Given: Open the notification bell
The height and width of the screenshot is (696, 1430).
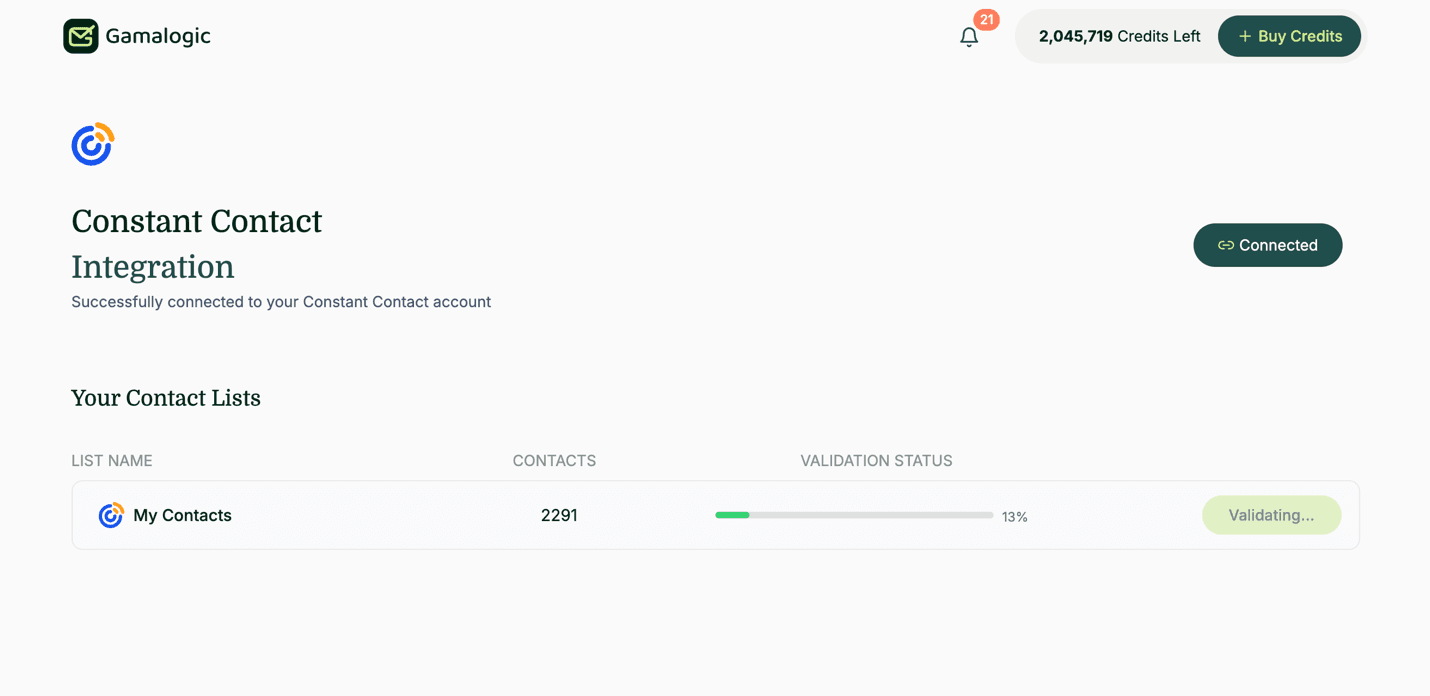Looking at the screenshot, I should (968, 37).
